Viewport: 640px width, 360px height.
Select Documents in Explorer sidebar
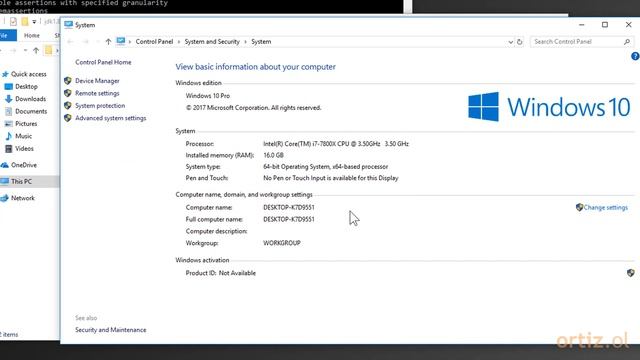(x=31, y=111)
